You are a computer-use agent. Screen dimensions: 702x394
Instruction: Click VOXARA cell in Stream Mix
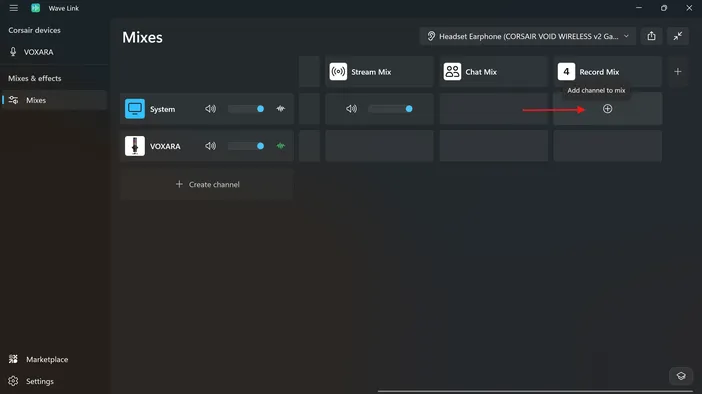point(379,146)
